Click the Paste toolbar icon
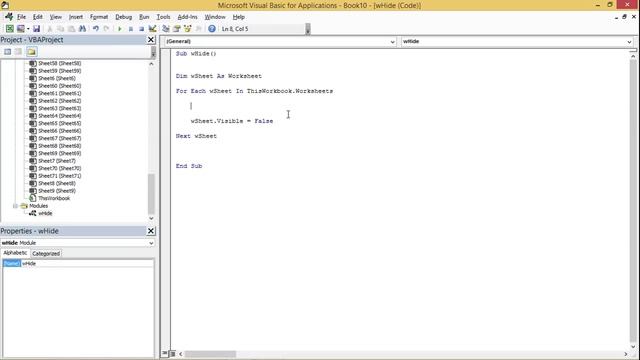The image size is (640, 360). click(71, 29)
